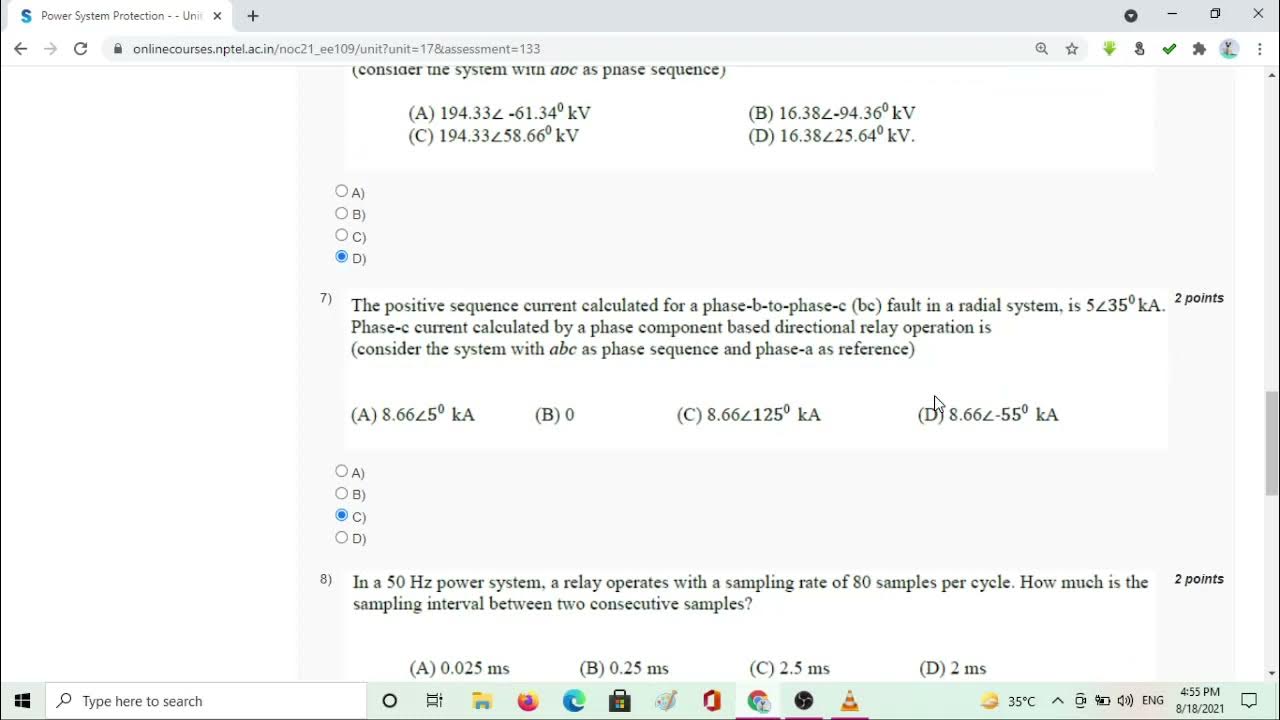Viewport: 1280px width, 720px height.
Task: Open a new browser tab
Action: pyautogui.click(x=253, y=16)
